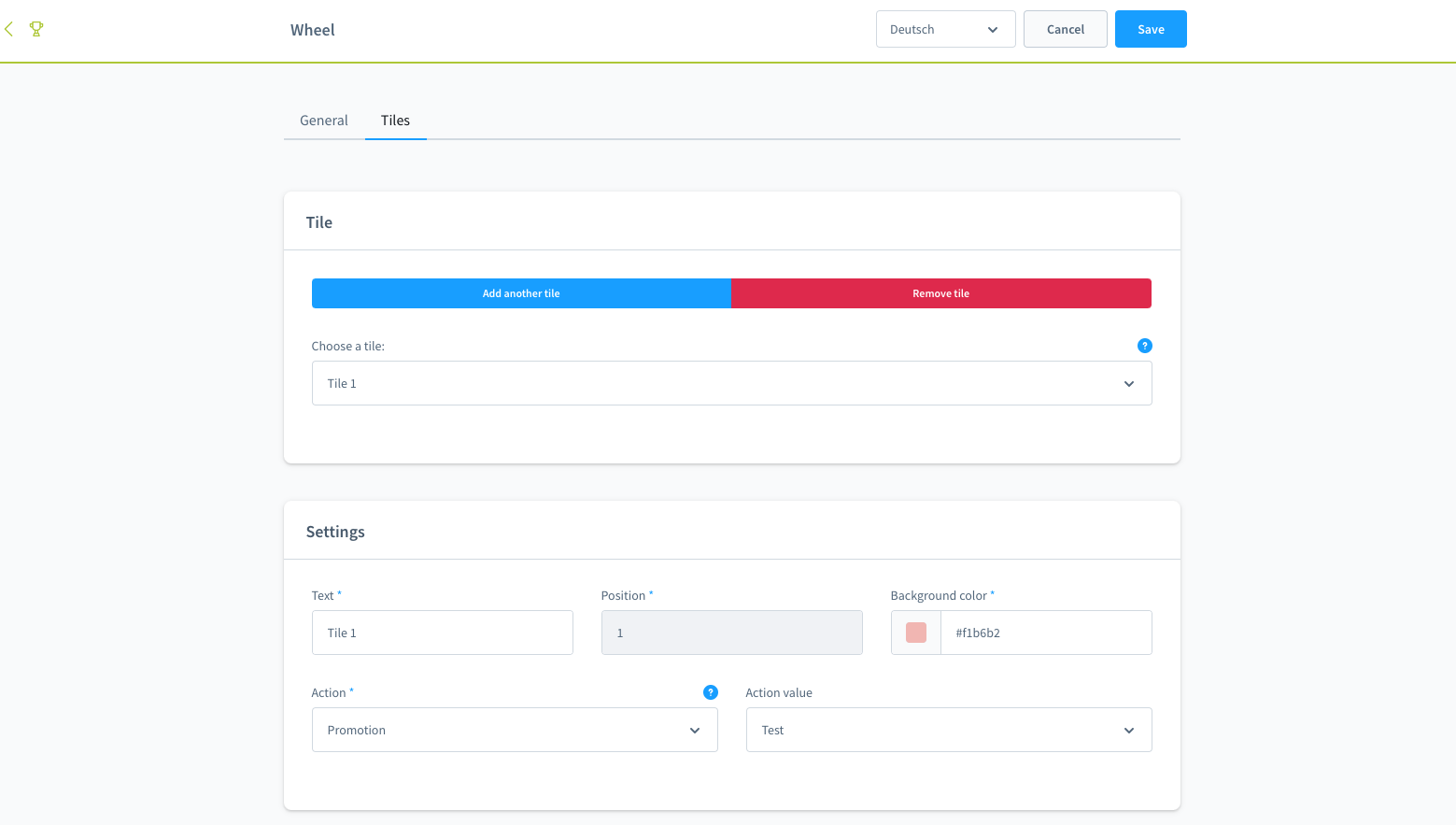Switch to the General tab
This screenshot has width=1456, height=825.
tap(324, 121)
